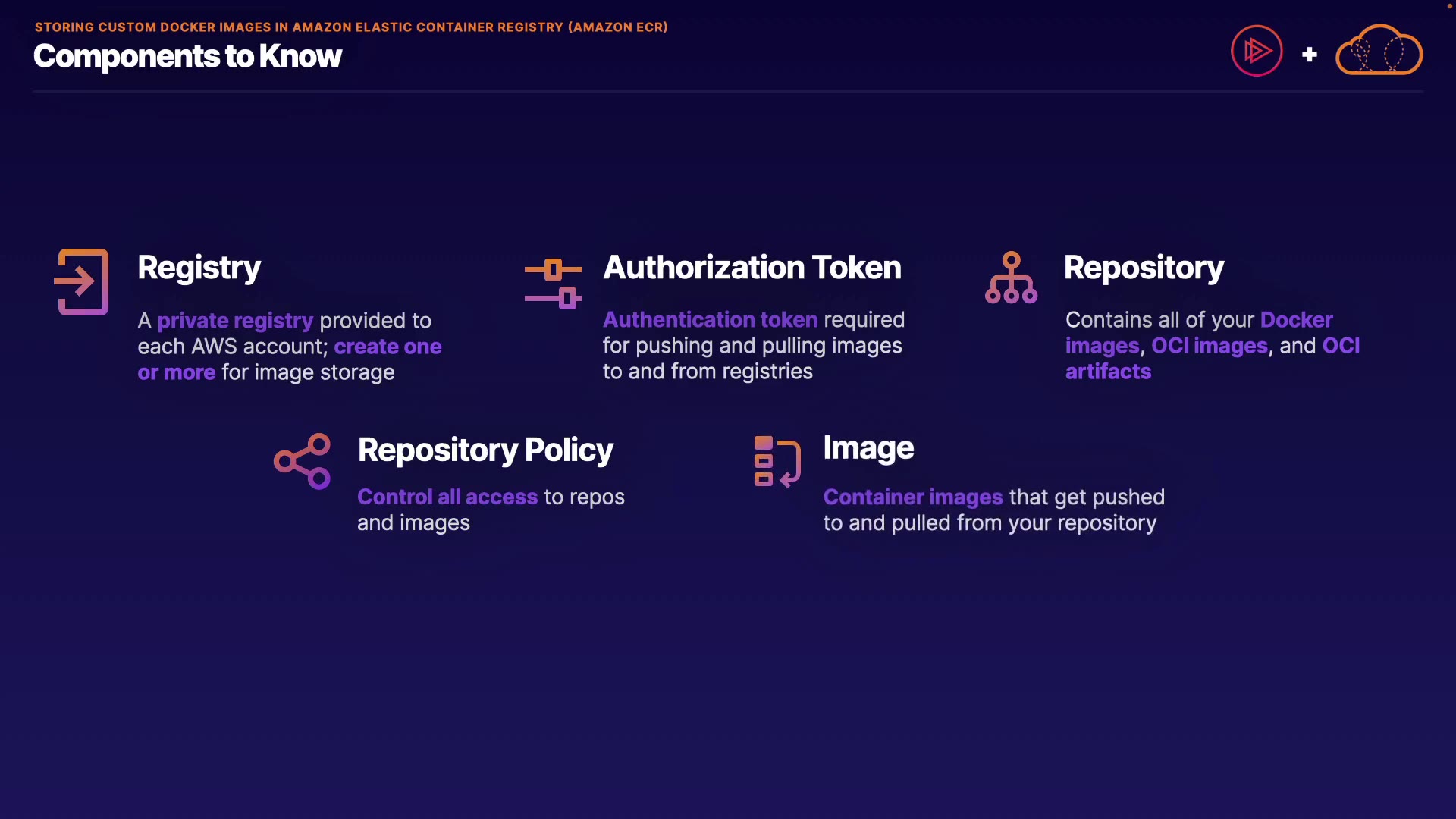This screenshot has width=1456, height=819.
Task: Click the Repository hierarchy tree icon
Action: point(1011,278)
